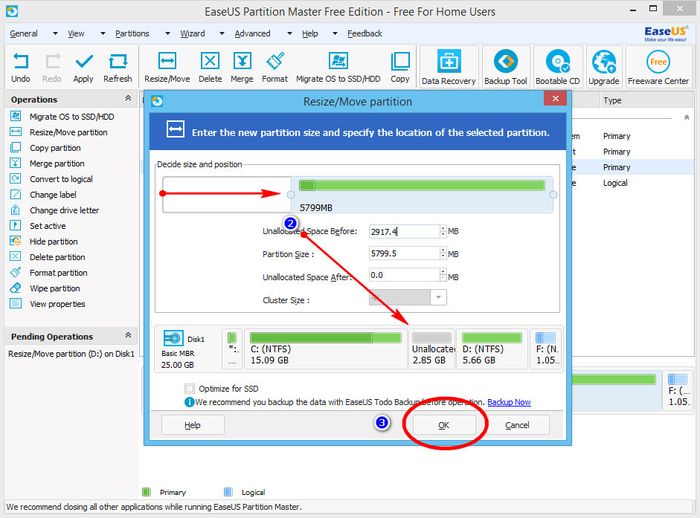The width and height of the screenshot is (700, 518).
Task: Open the Advanced menu dropdown arrow
Action: point(289,33)
